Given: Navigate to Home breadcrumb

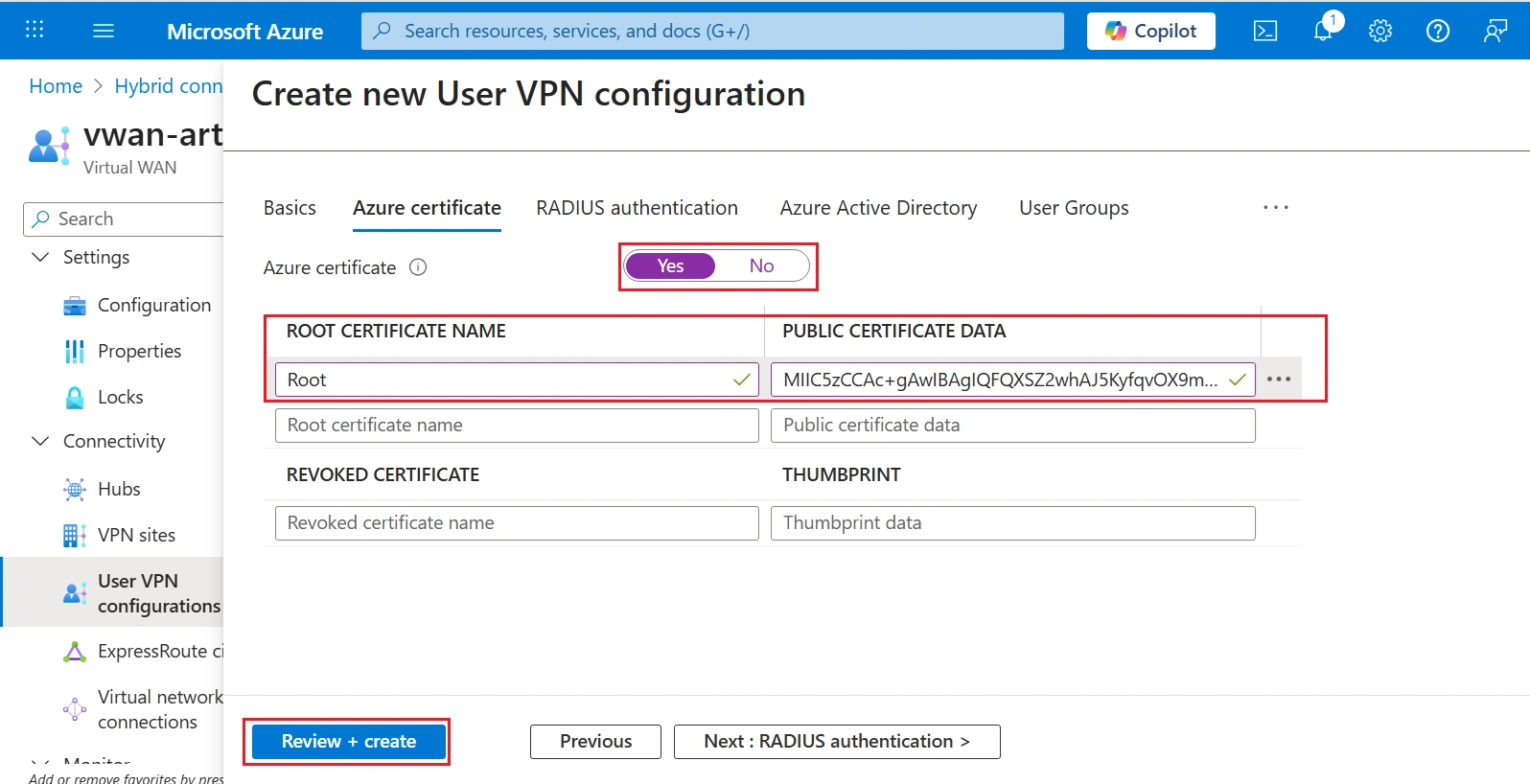Looking at the screenshot, I should [x=56, y=86].
